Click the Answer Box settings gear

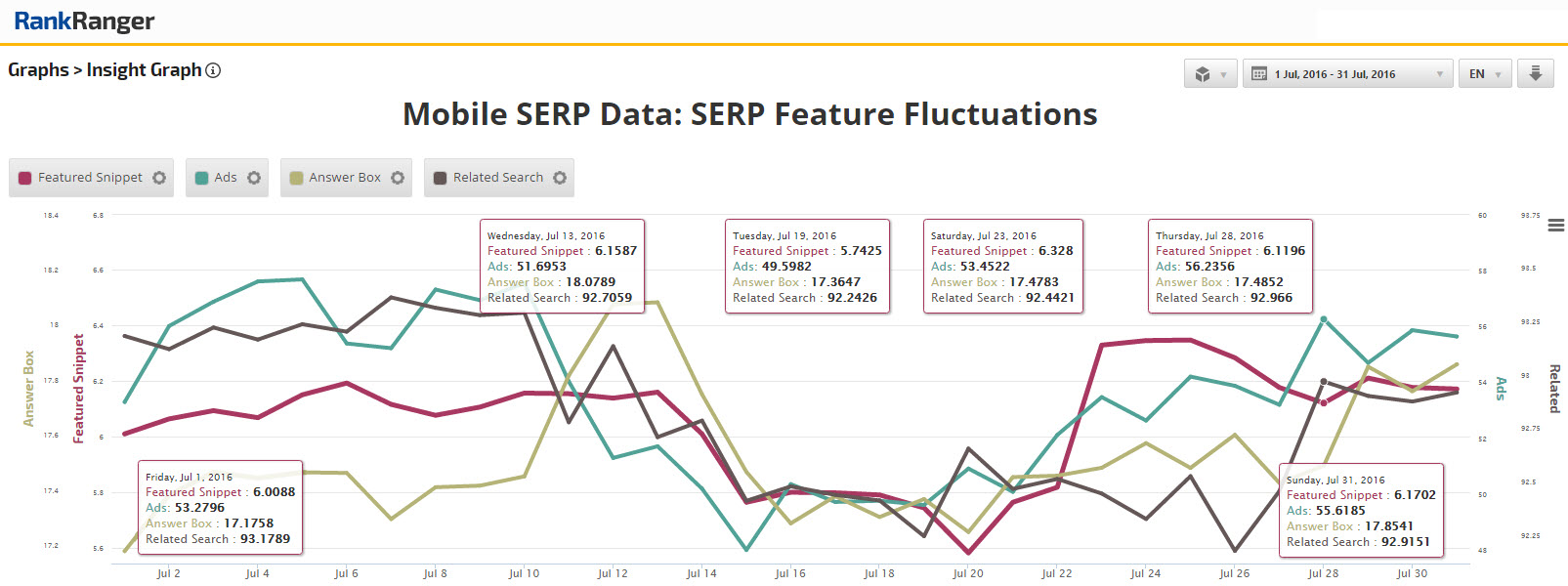(x=398, y=178)
